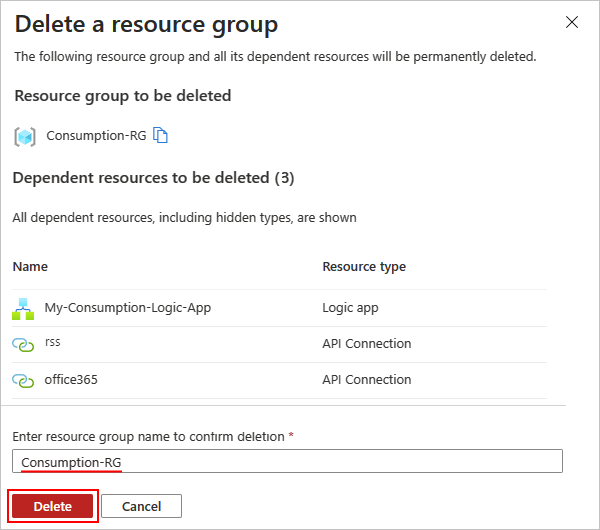This screenshot has width=600, height=530.
Task: Click the Dependent resources to be deleted heading
Action: pyautogui.click(x=154, y=178)
